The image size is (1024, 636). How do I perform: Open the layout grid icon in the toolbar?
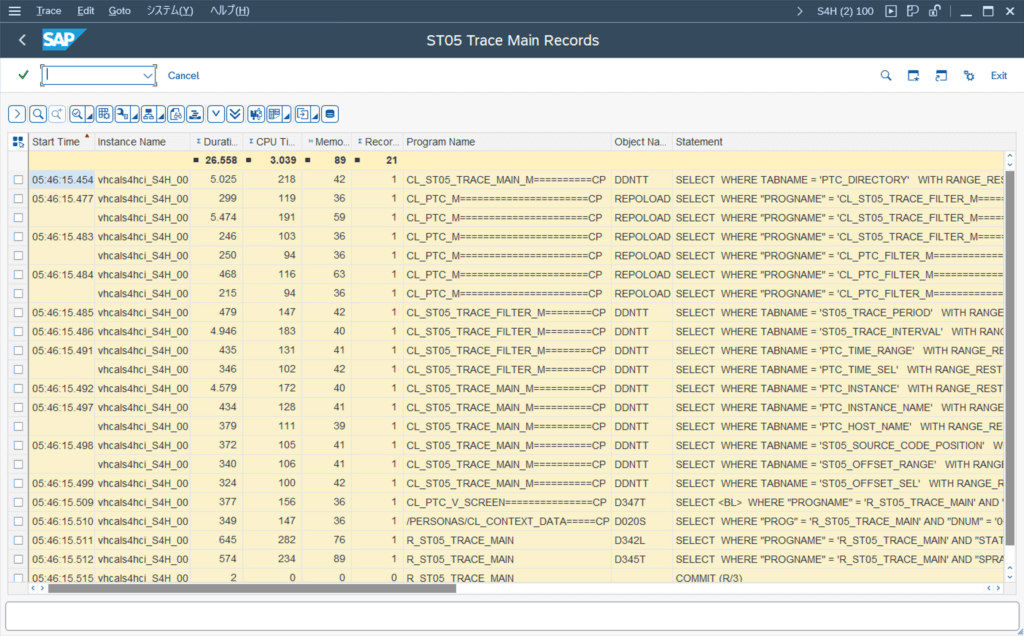104,114
